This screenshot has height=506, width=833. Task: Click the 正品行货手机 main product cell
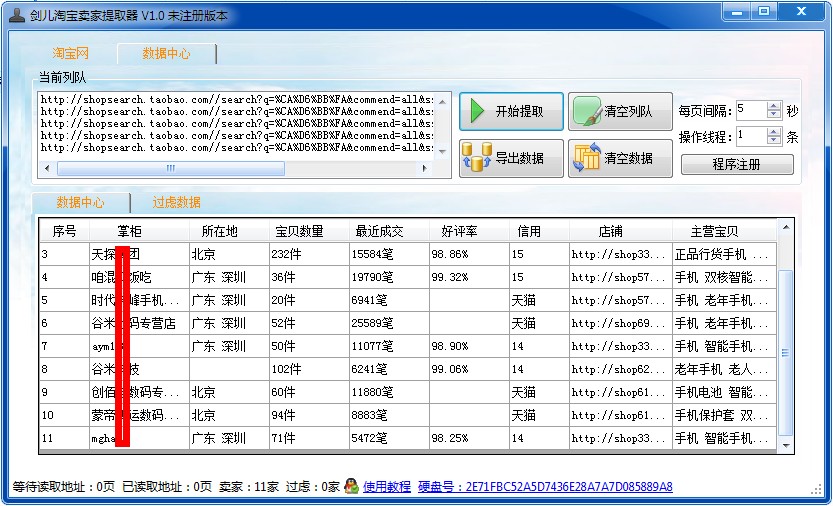pyautogui.click(x=725, y=254)
